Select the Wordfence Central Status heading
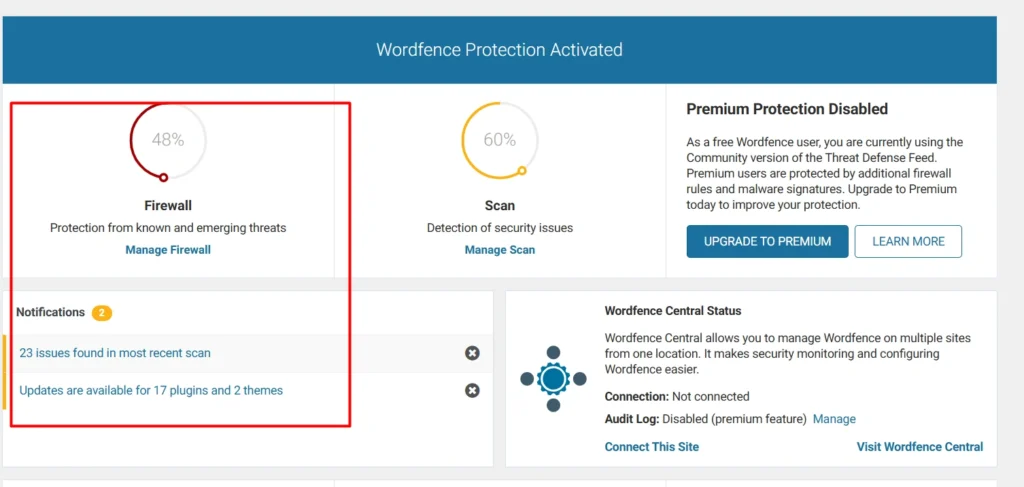Viewport: 1024px width, 487px height. [x=673, y=311]
